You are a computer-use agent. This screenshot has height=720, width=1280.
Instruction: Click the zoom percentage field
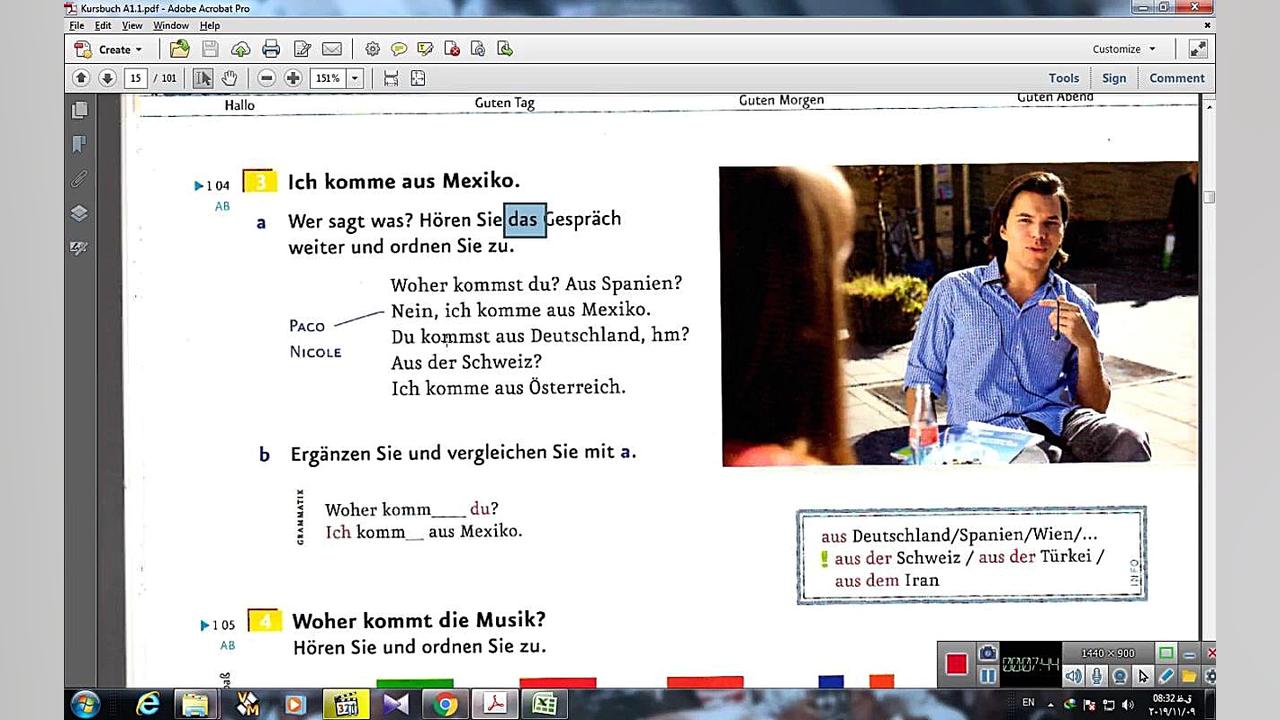coord(328,78)
